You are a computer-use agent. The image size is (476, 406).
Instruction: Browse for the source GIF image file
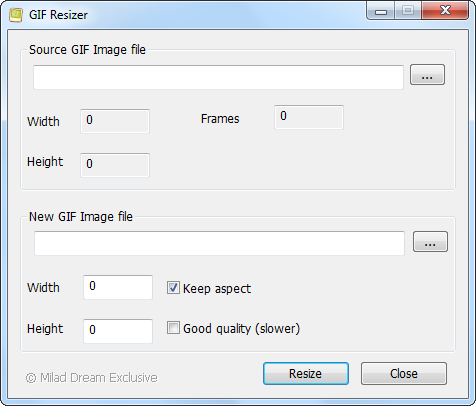pyautogui.click(x=427, y=75)
